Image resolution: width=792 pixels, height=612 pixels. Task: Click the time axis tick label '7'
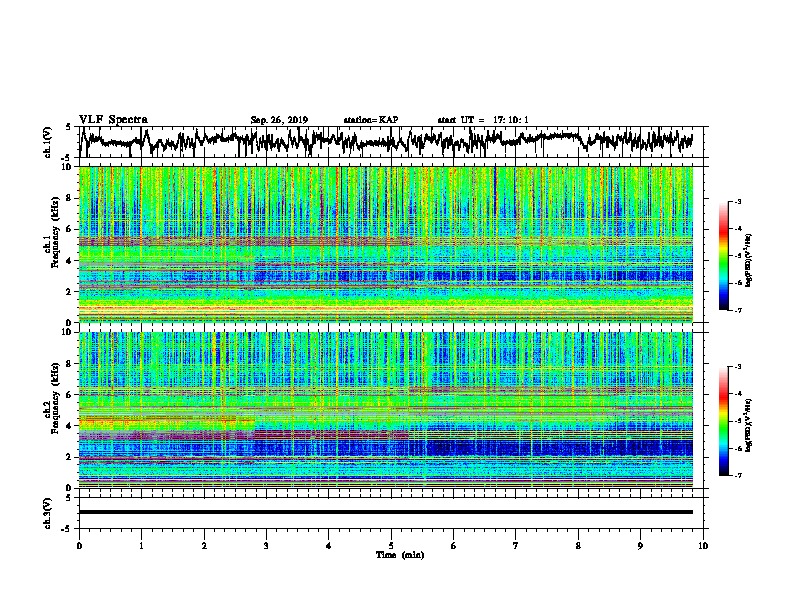coord(516,546)
